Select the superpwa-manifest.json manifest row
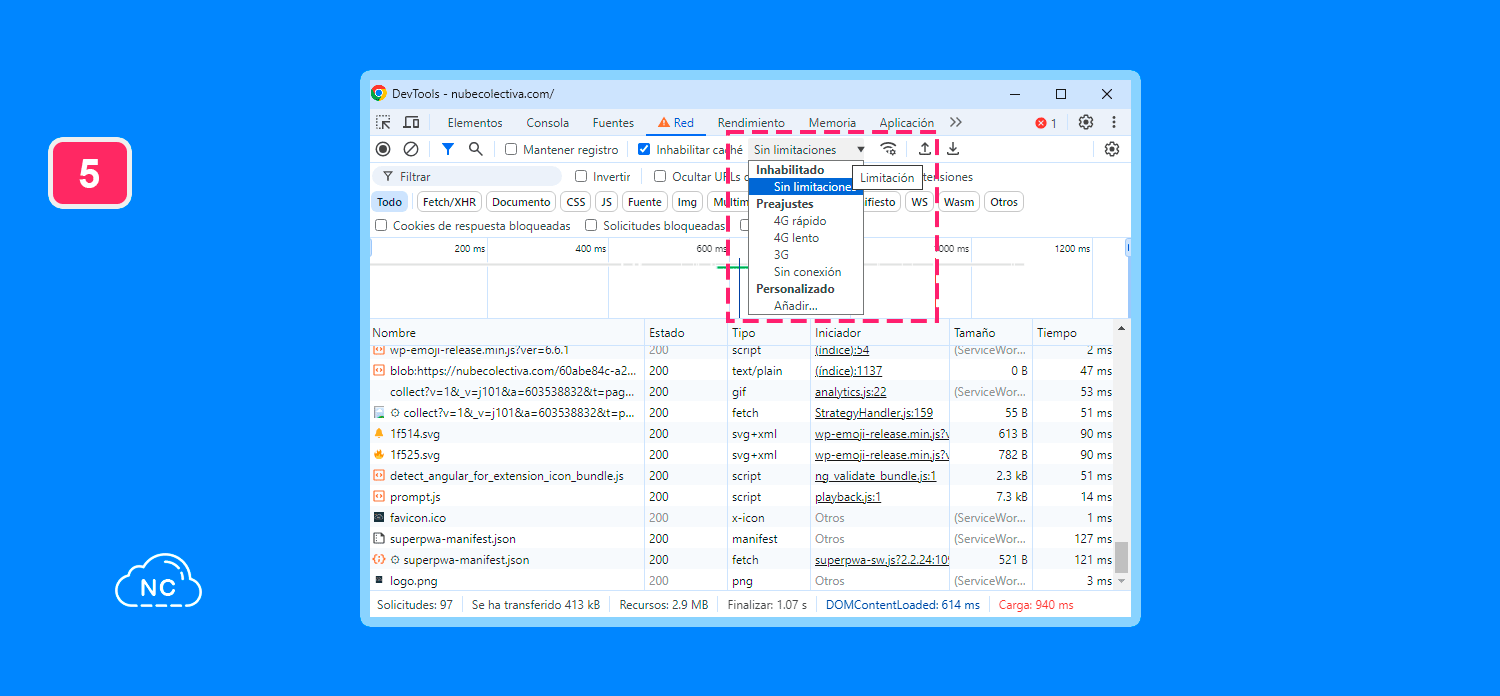The width and height of the screenshot is (1500, 696). 742,539
